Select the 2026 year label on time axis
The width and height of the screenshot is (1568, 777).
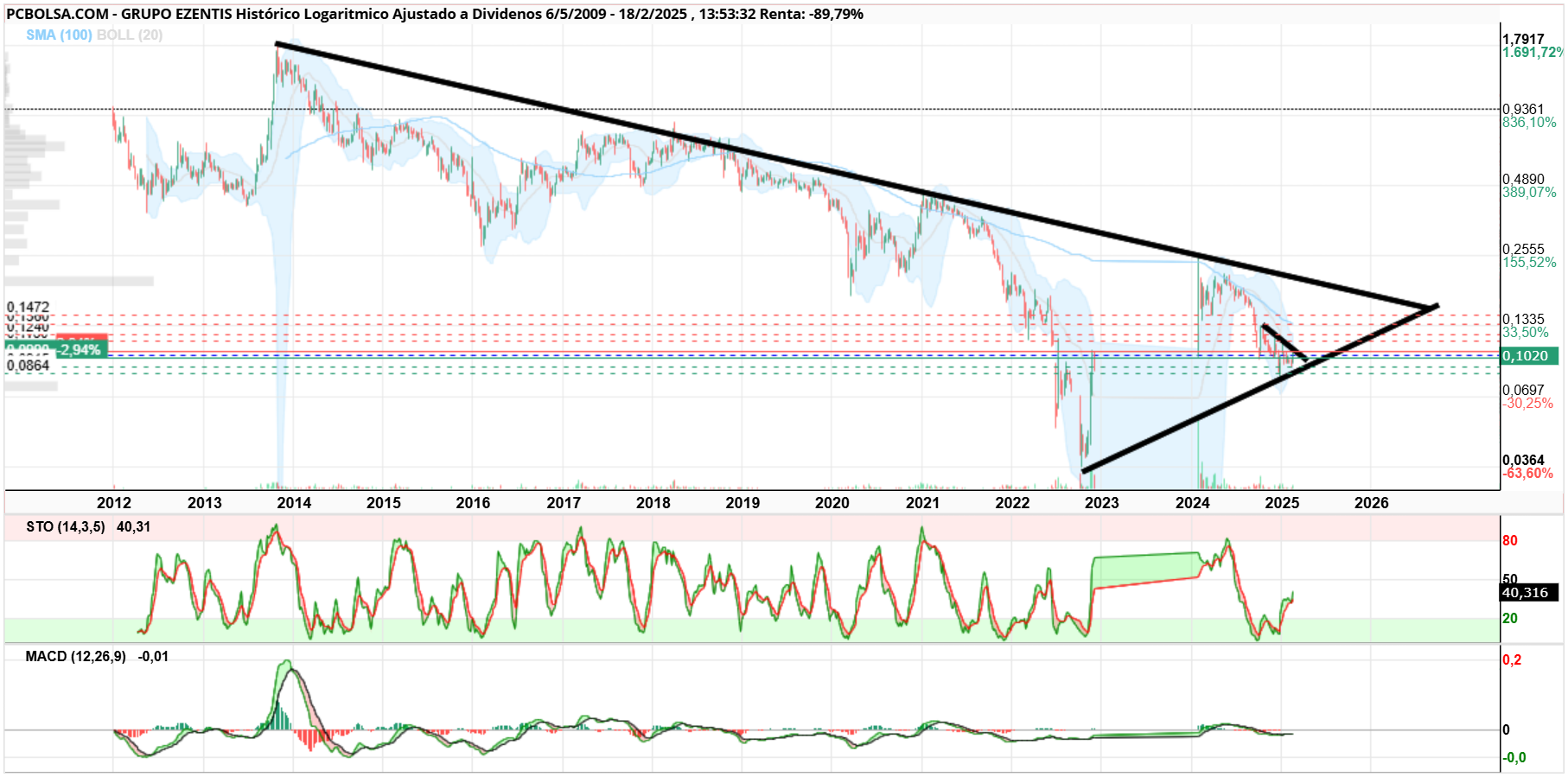(1372, 503)
